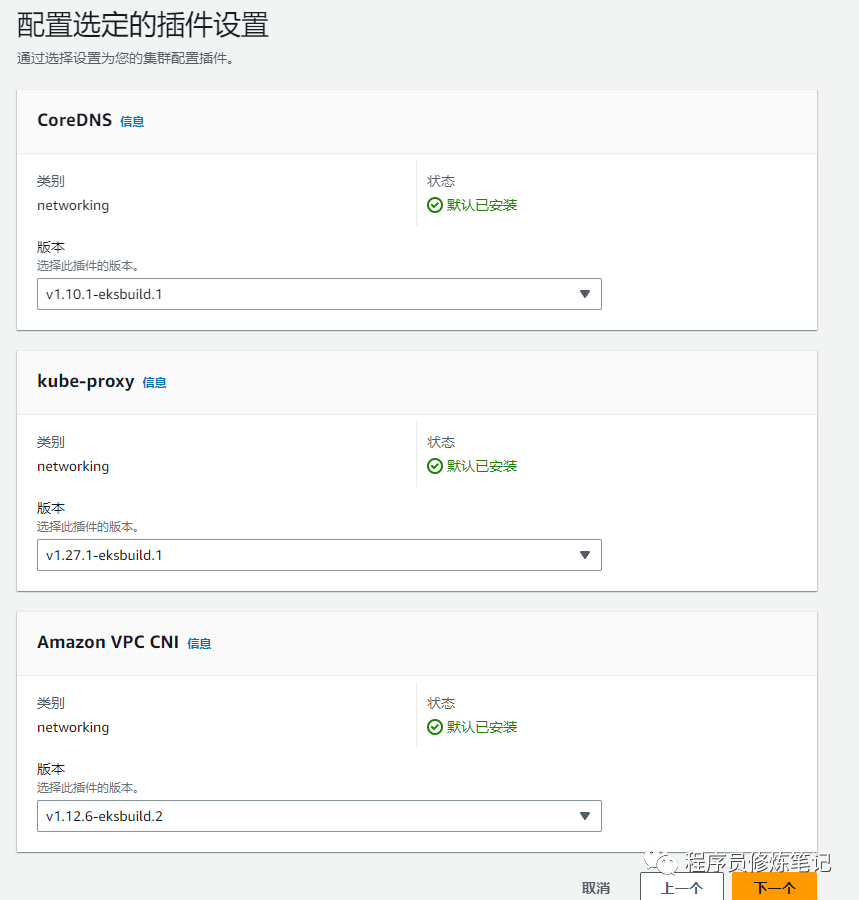Click the kube-proxy 默认已安装 status text
The image size is (859, 900).
point(482,466)
